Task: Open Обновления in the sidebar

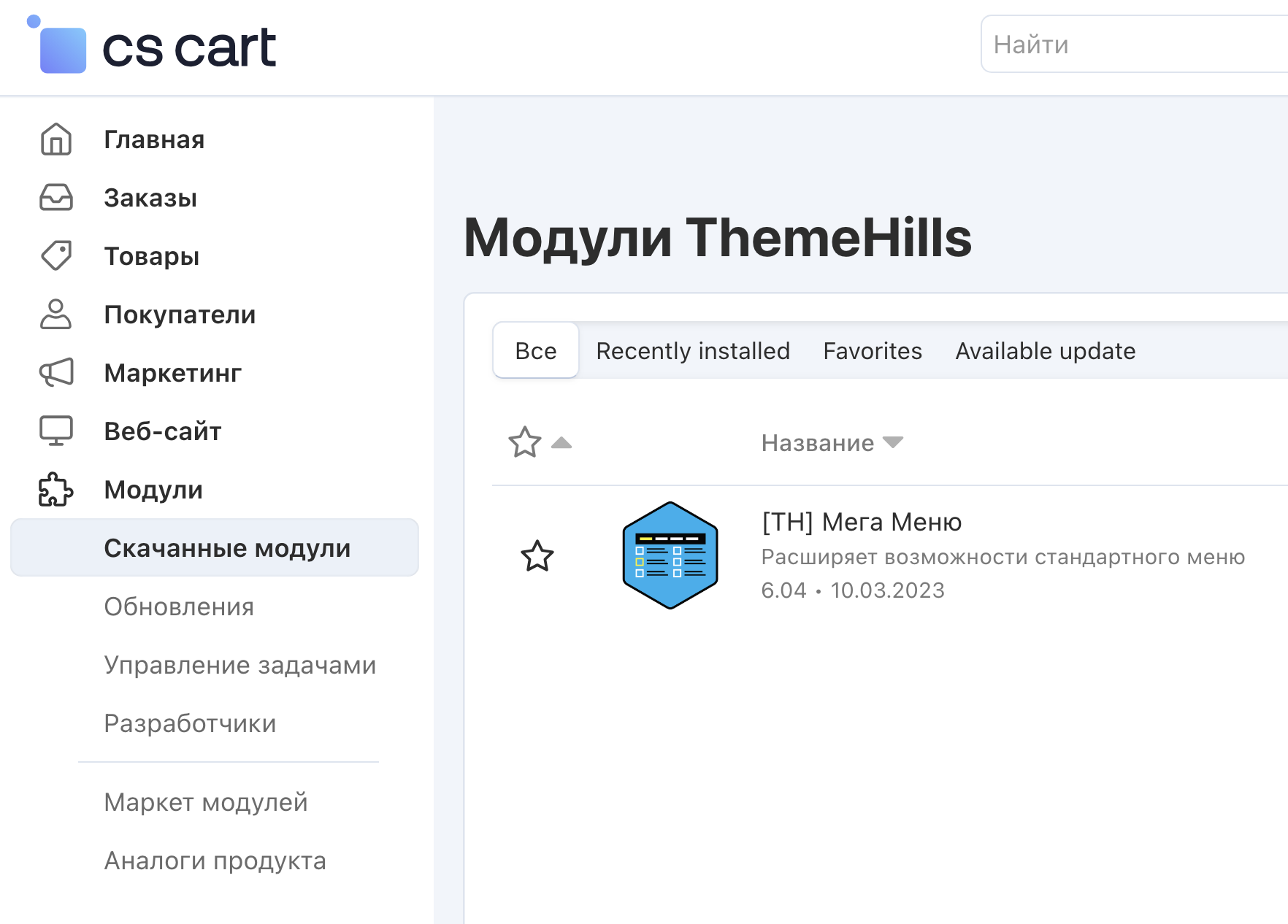Action: (179, 607)
